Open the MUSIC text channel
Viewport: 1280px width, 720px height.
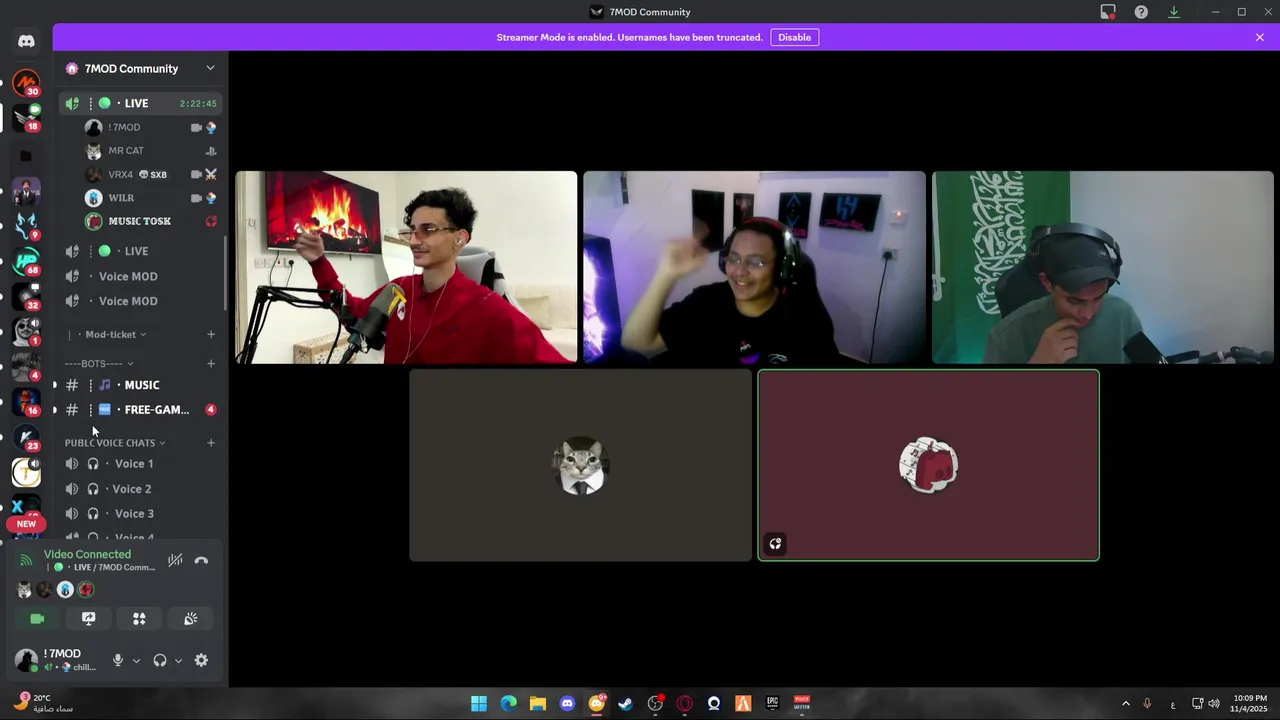(140, 385)
